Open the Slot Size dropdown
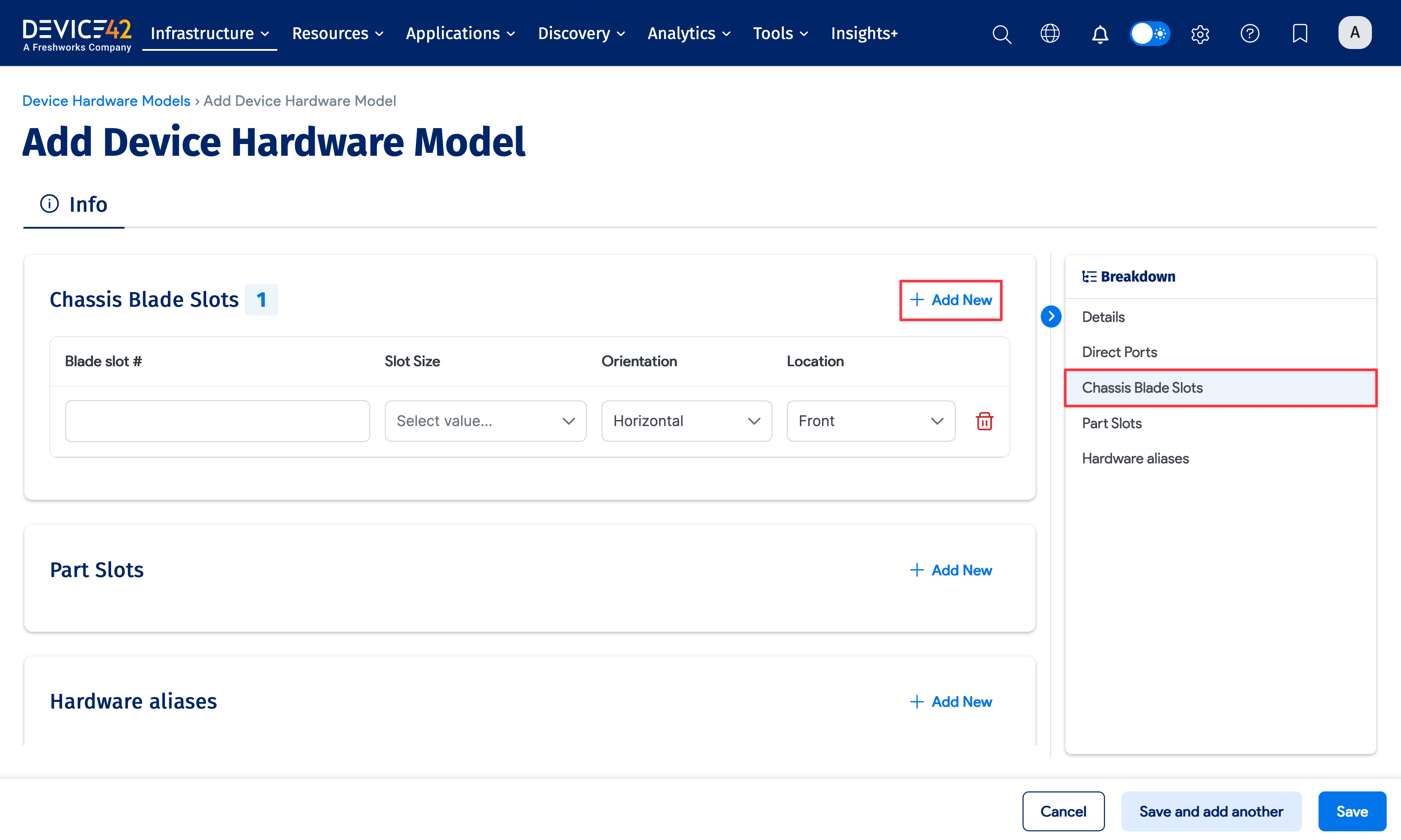 point(485,421)
